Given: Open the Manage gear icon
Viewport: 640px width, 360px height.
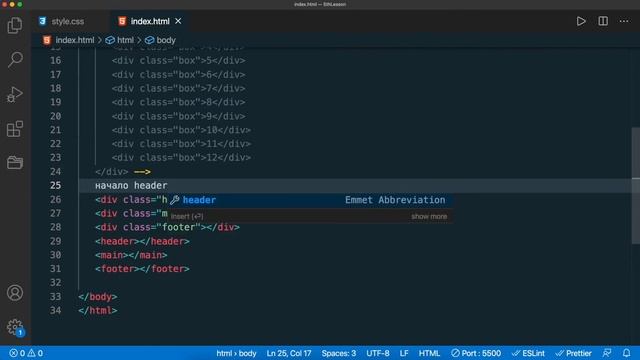Looking at the screenshot, I should (x=15, y=327).
